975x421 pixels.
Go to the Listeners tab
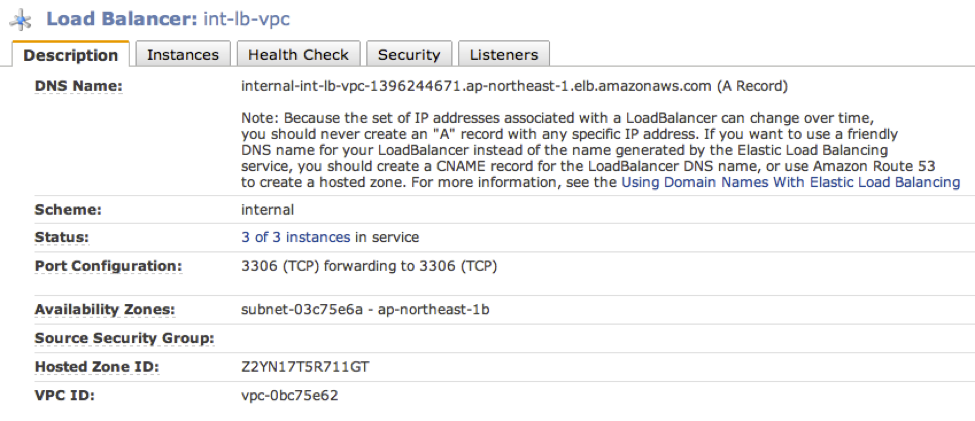pyautogui.click(x=504, y=55)
